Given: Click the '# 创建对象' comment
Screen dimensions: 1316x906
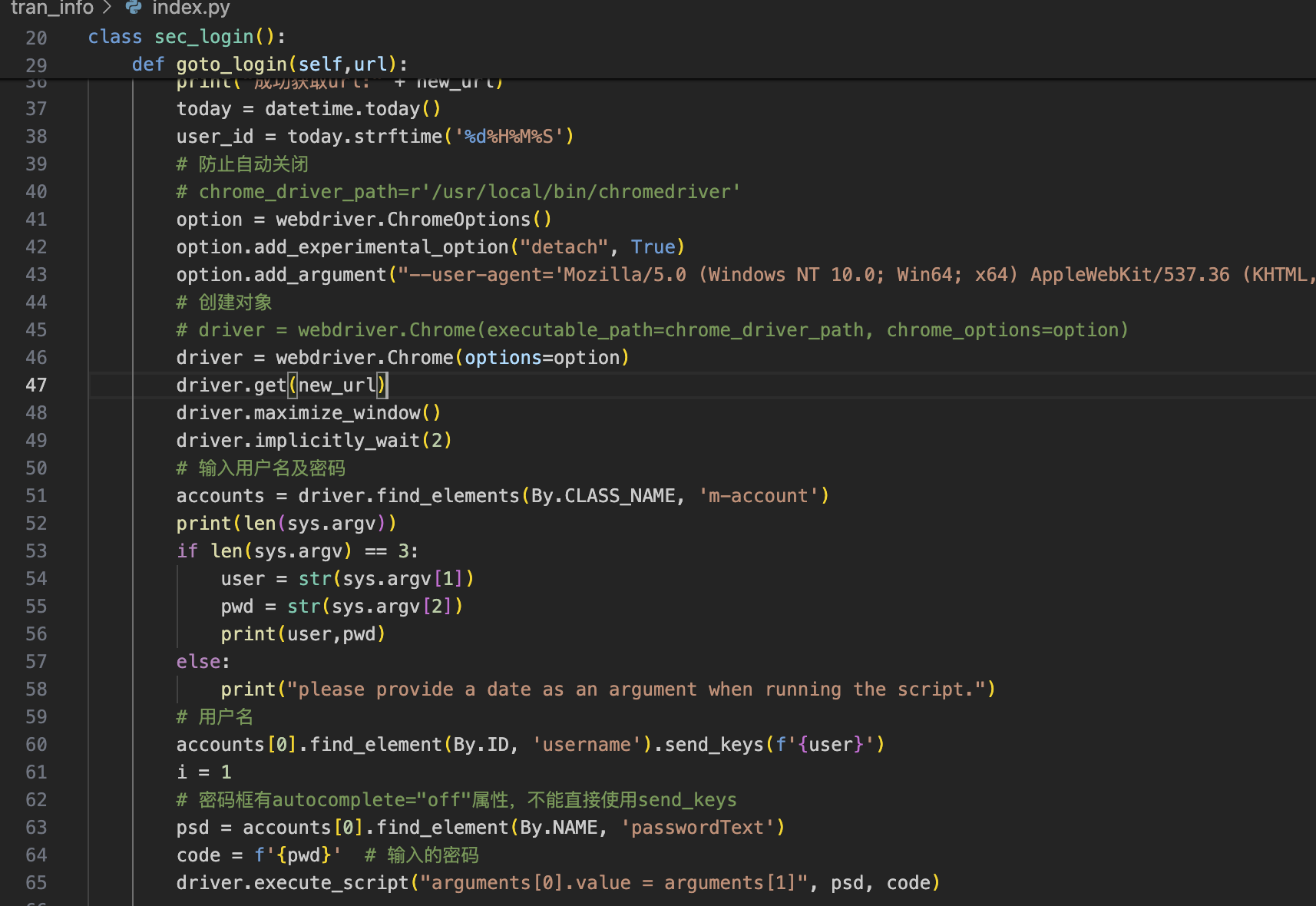Looking at the screenshot, I should coord(224,303).
